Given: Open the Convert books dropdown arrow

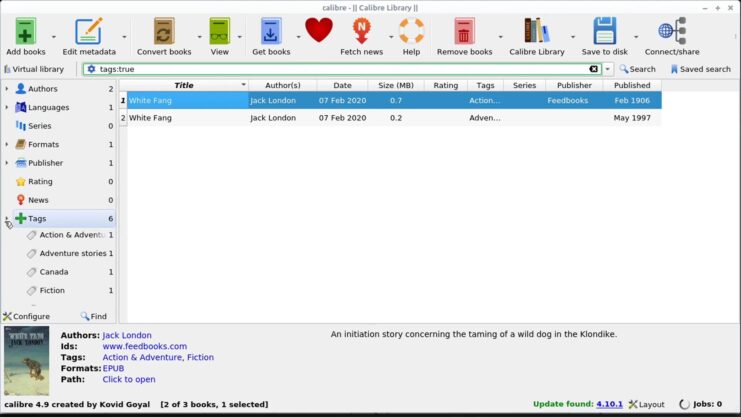Looking at the screenshot, I should [199, 37].
